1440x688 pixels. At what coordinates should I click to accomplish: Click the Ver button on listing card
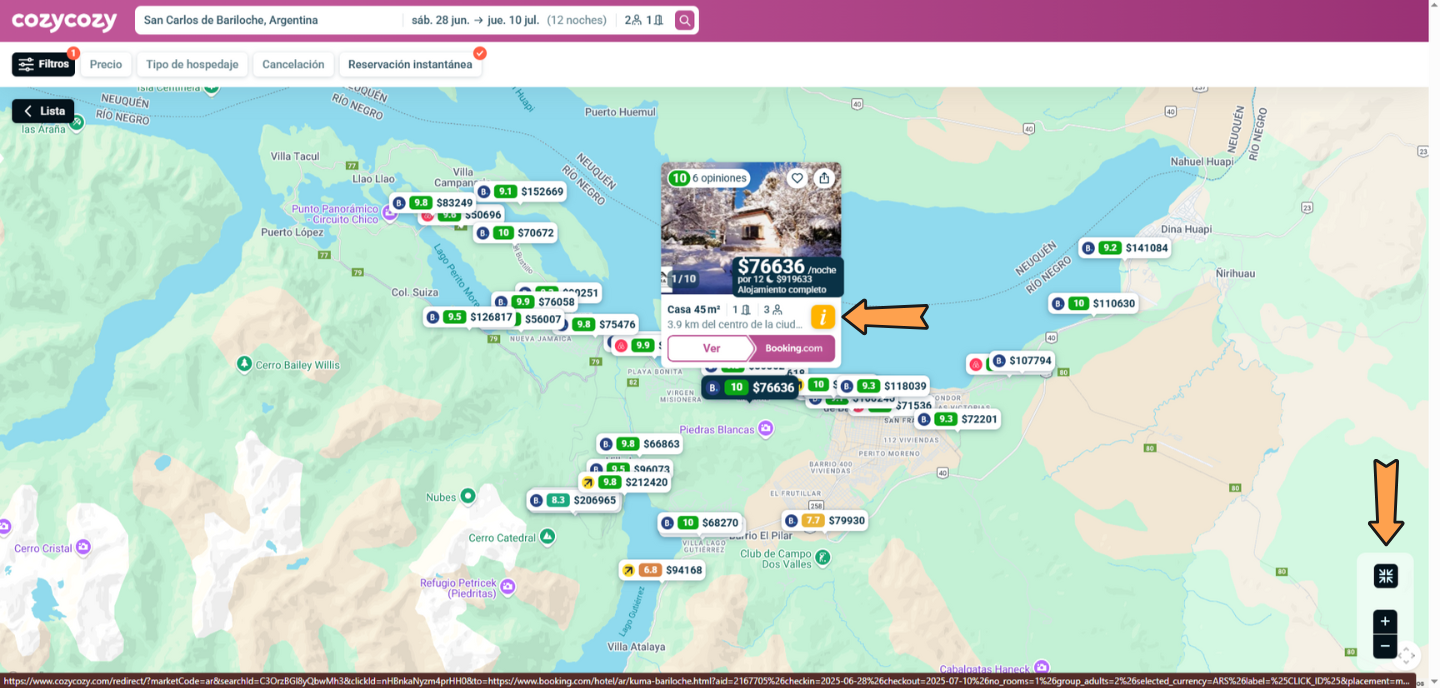coord(711,348)
